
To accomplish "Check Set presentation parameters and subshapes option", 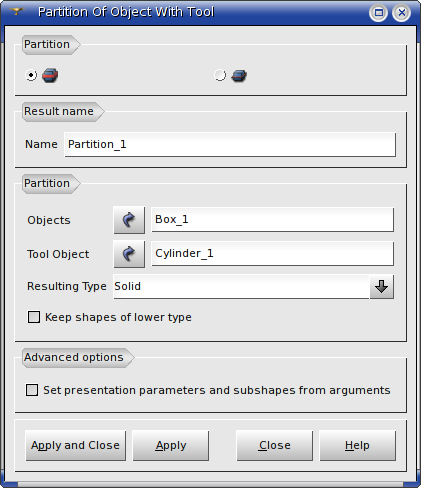I will click(x=32, y=390).
